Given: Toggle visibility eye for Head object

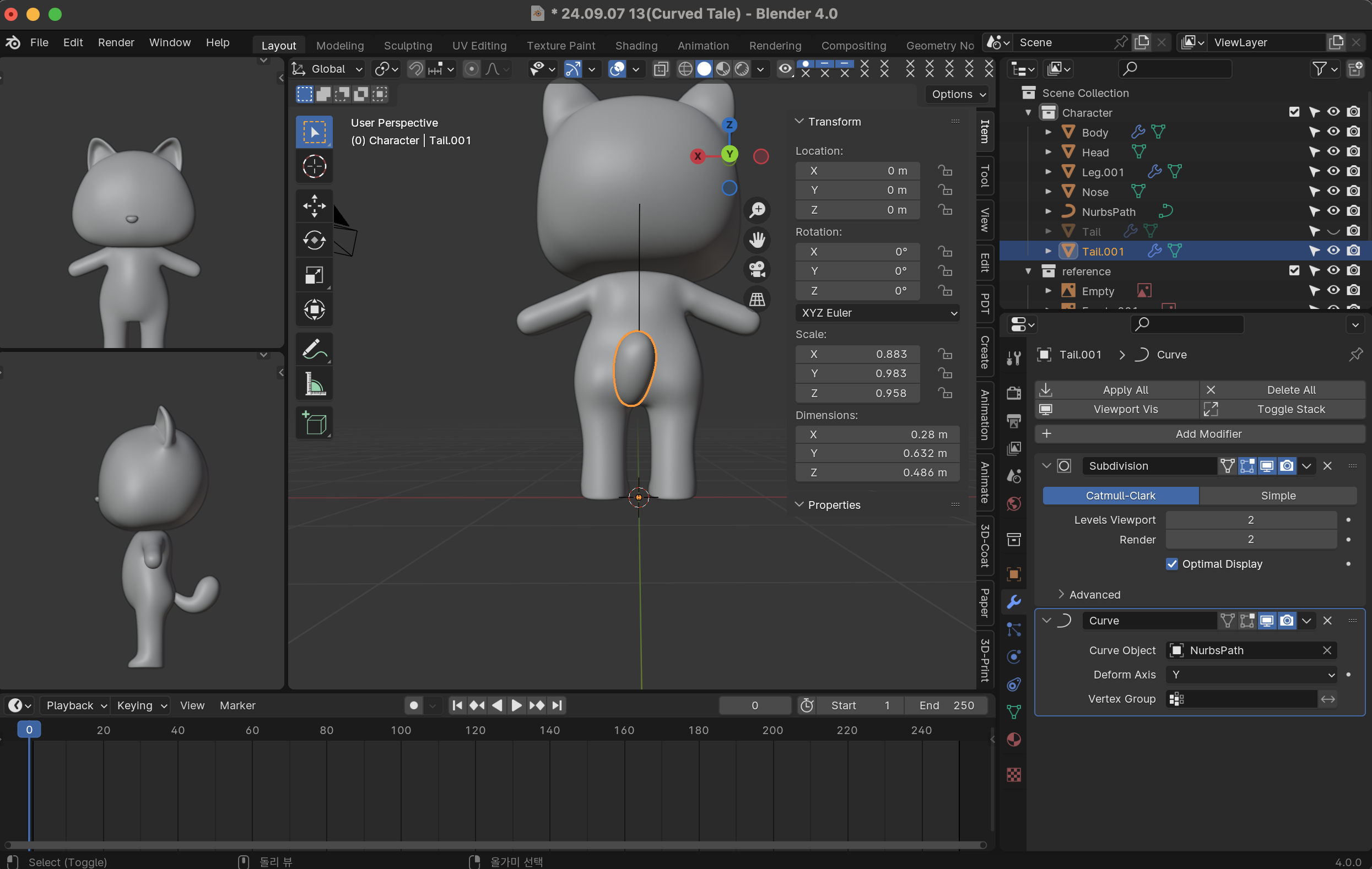Looking at the screenshot, I should tap(1333, 151).
